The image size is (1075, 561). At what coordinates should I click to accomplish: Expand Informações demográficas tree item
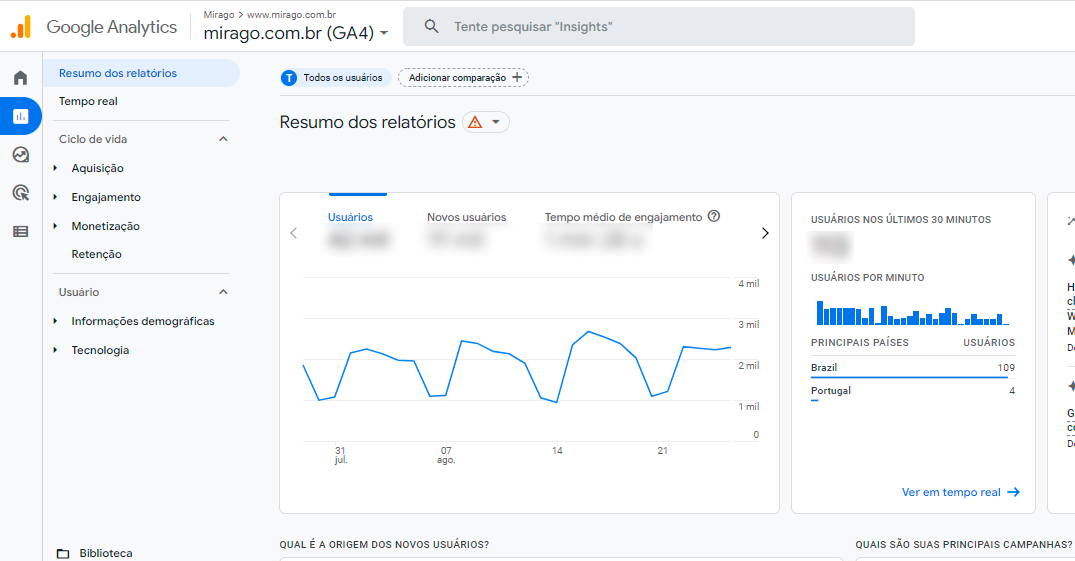56,321
